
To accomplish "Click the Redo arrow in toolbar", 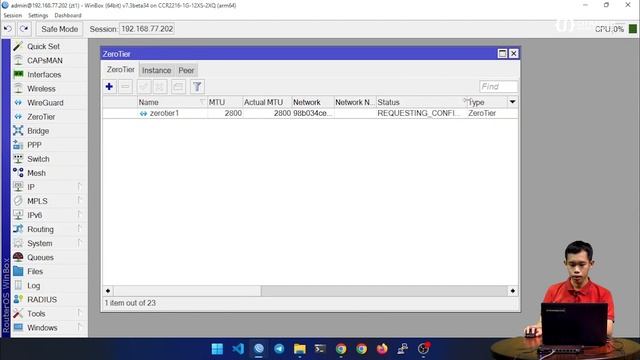I will click(24, 29).
